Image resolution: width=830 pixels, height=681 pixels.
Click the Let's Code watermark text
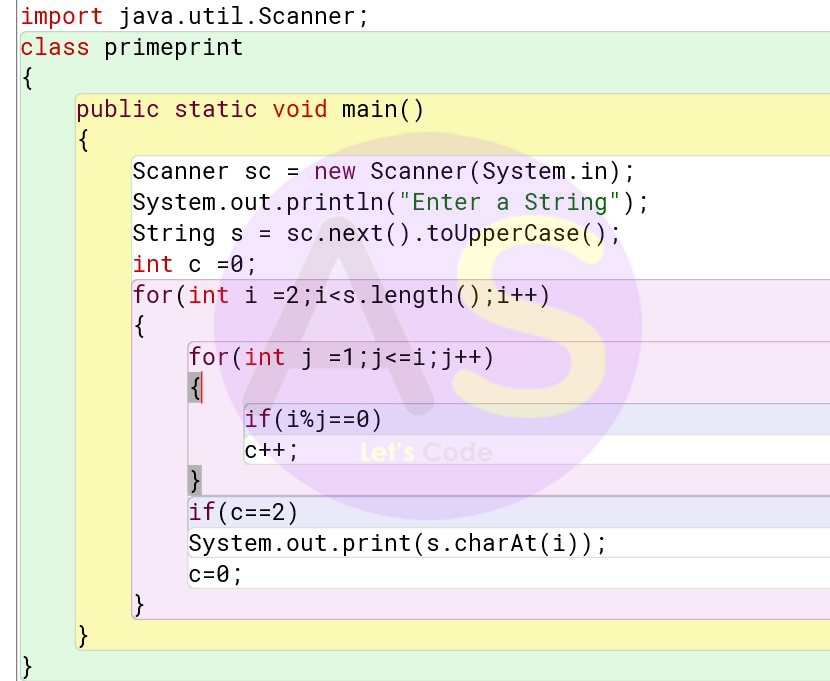[424, 452]
